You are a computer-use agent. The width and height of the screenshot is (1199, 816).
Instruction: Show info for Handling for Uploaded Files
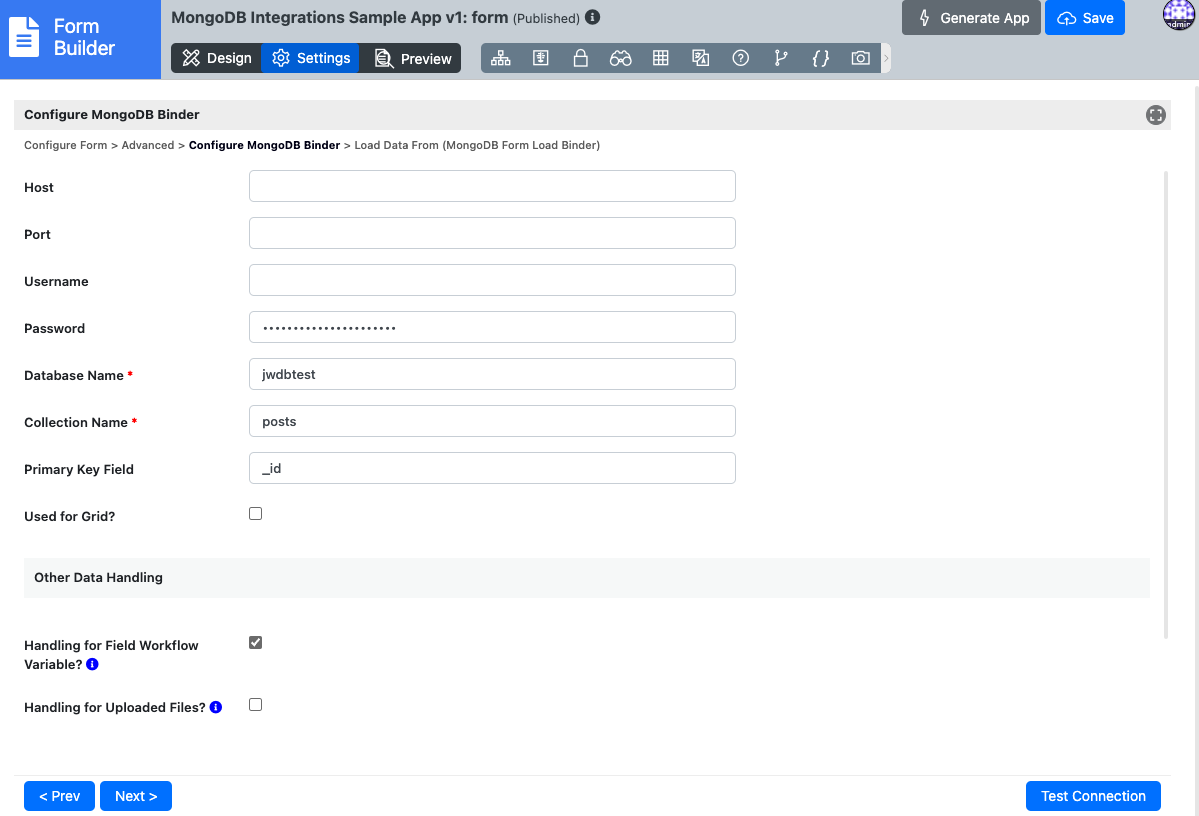[216, 707]
